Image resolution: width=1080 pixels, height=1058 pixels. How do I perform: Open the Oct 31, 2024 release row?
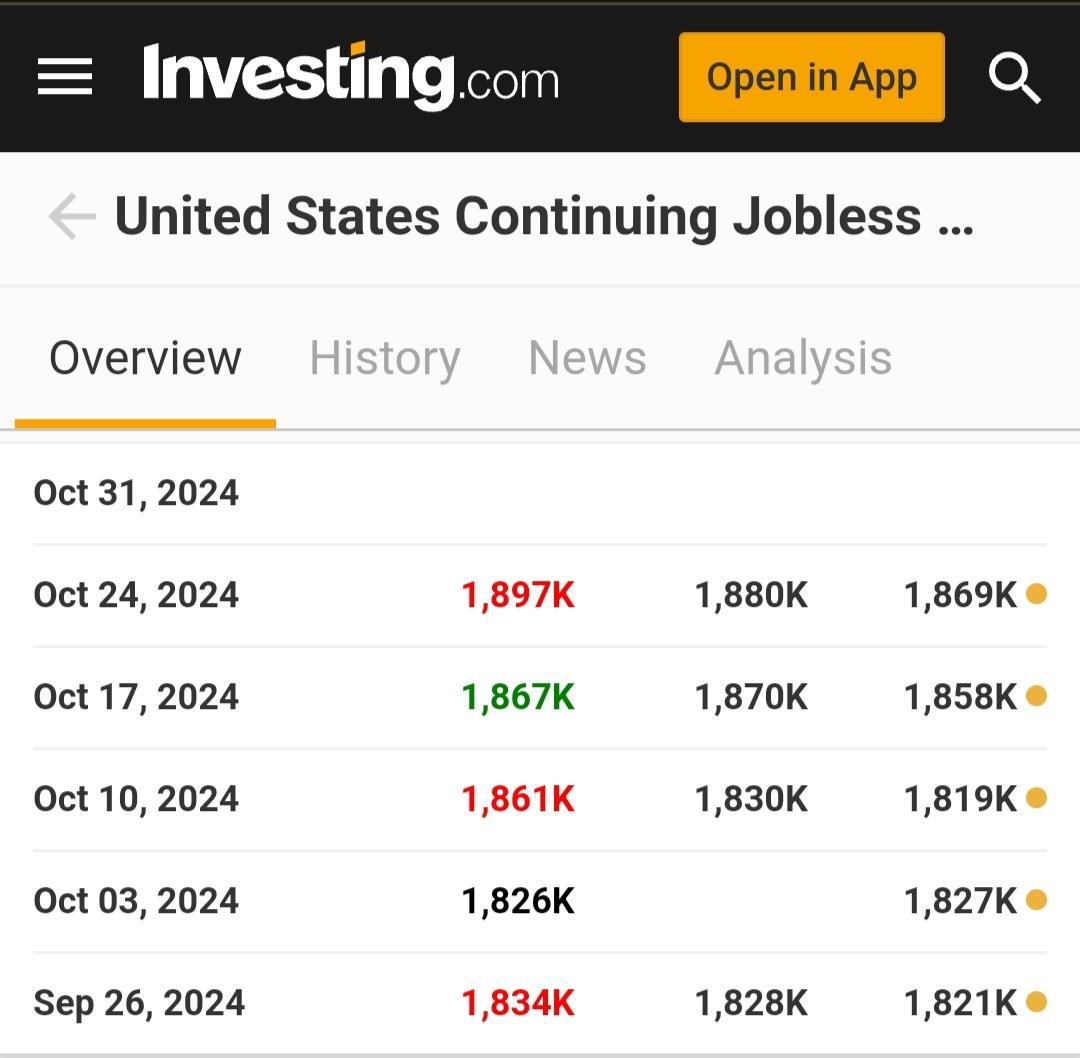[x=540, y=493]
